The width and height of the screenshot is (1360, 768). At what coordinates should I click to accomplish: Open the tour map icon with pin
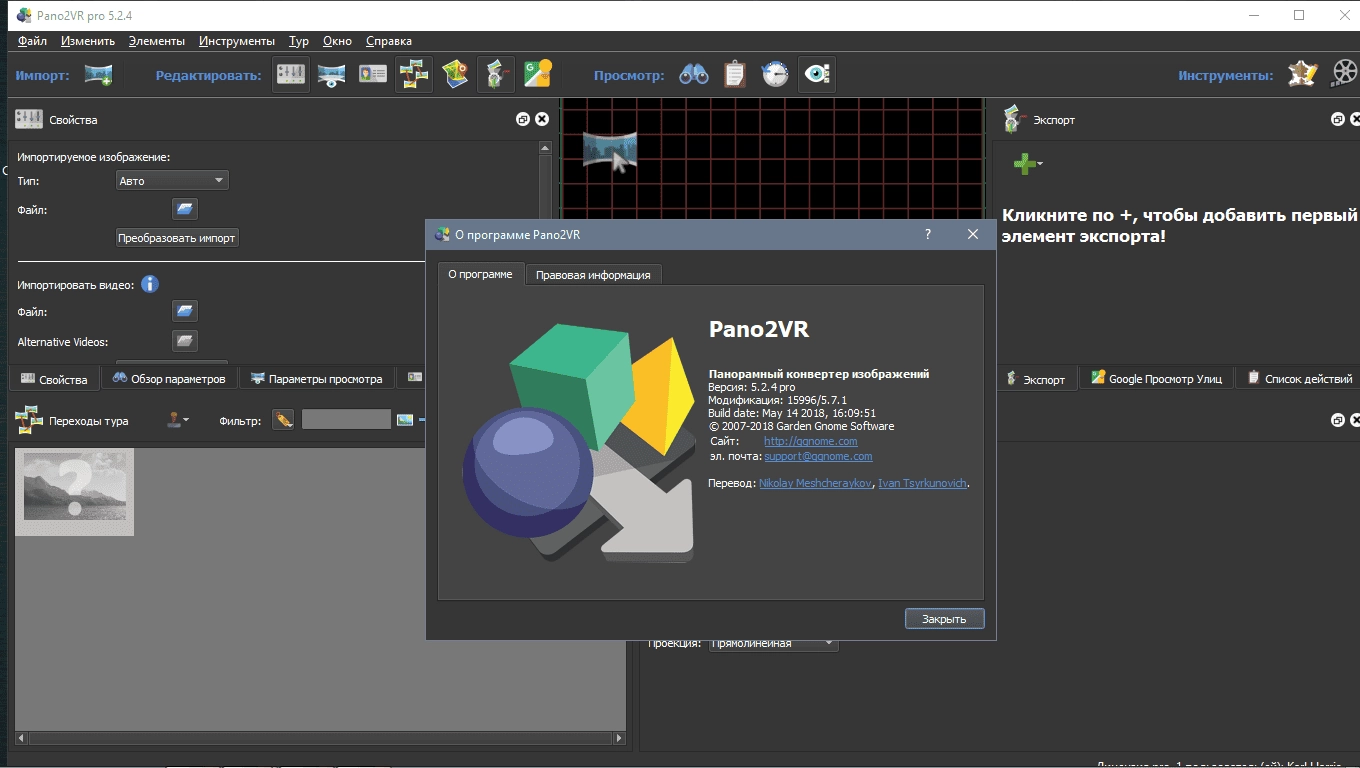[x=455, y=75]
